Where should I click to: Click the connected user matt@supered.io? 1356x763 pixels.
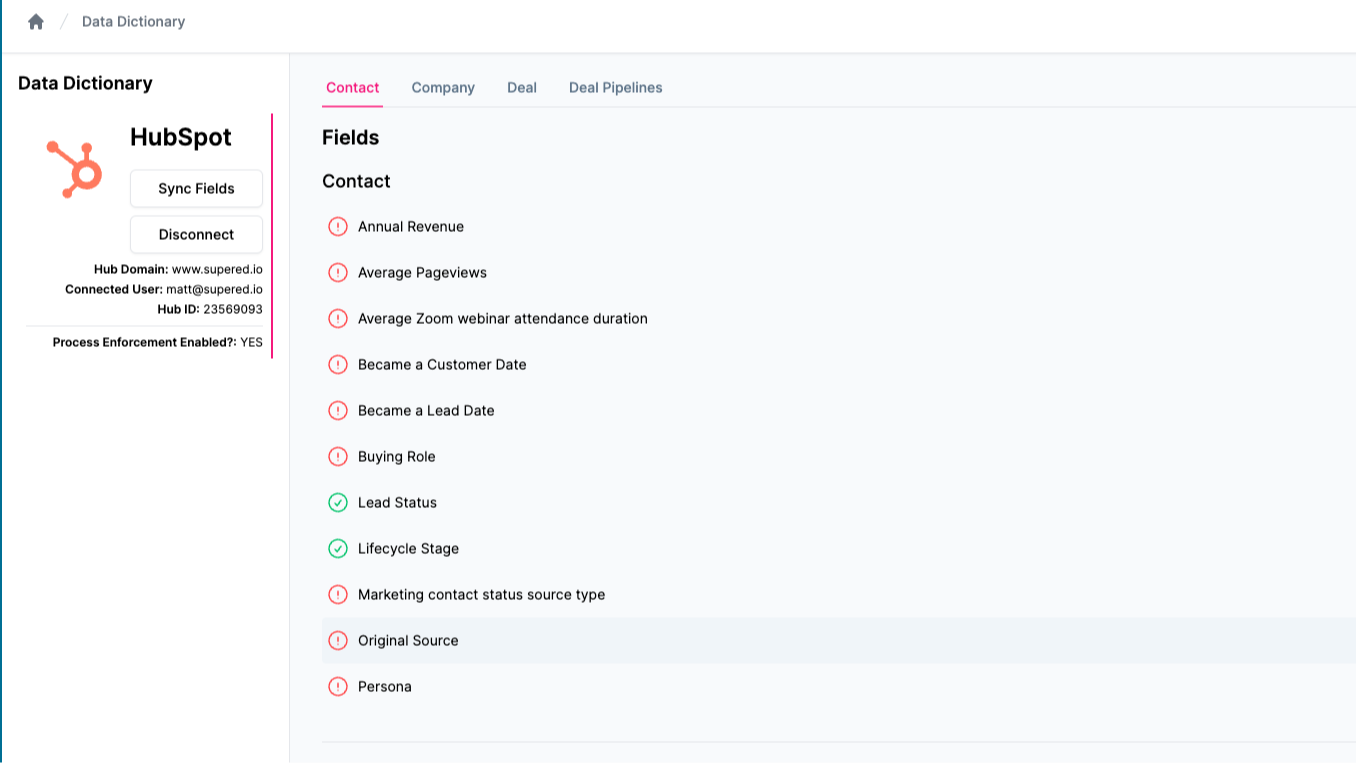(214, 290)
